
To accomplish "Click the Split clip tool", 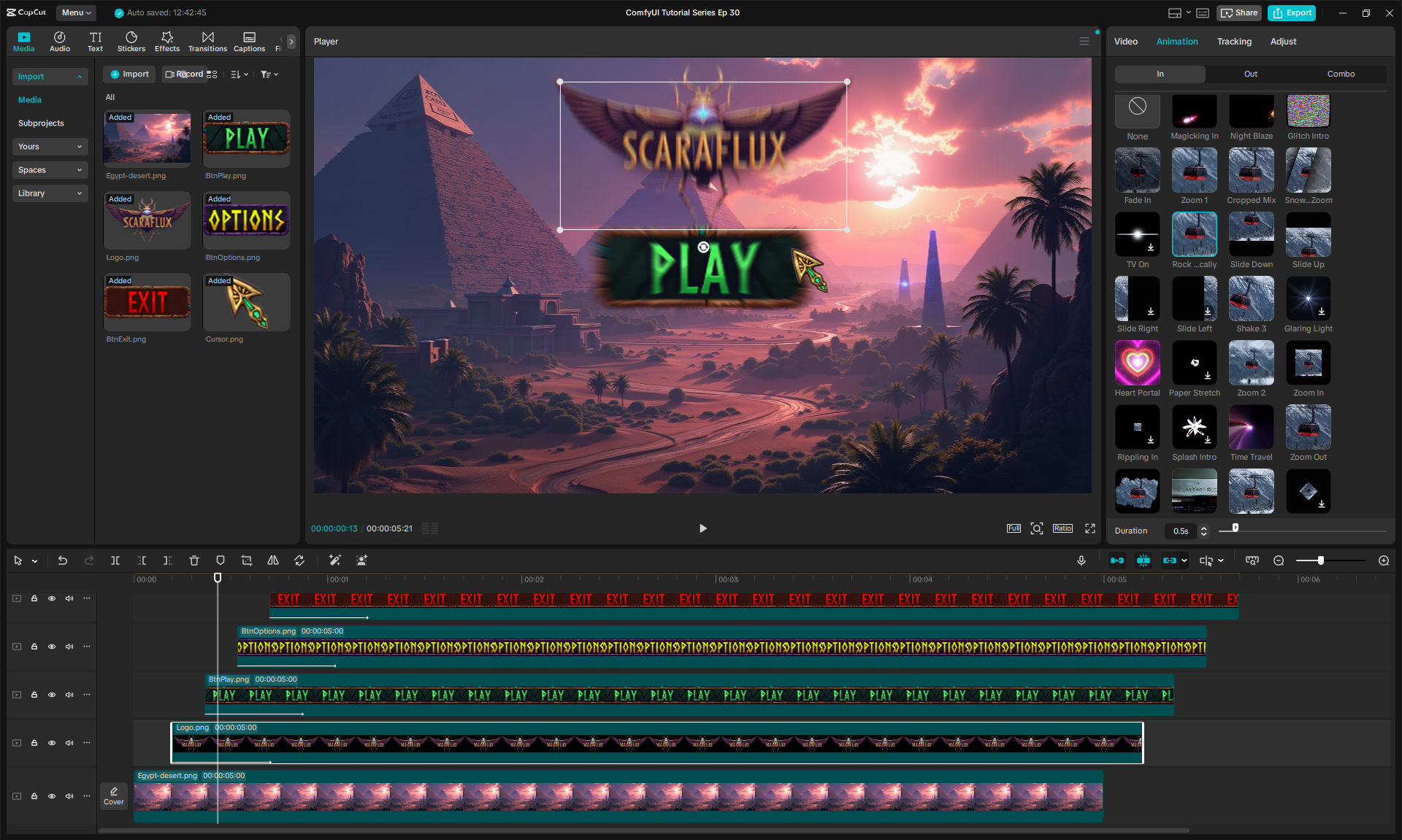I will tap(115, 560).
